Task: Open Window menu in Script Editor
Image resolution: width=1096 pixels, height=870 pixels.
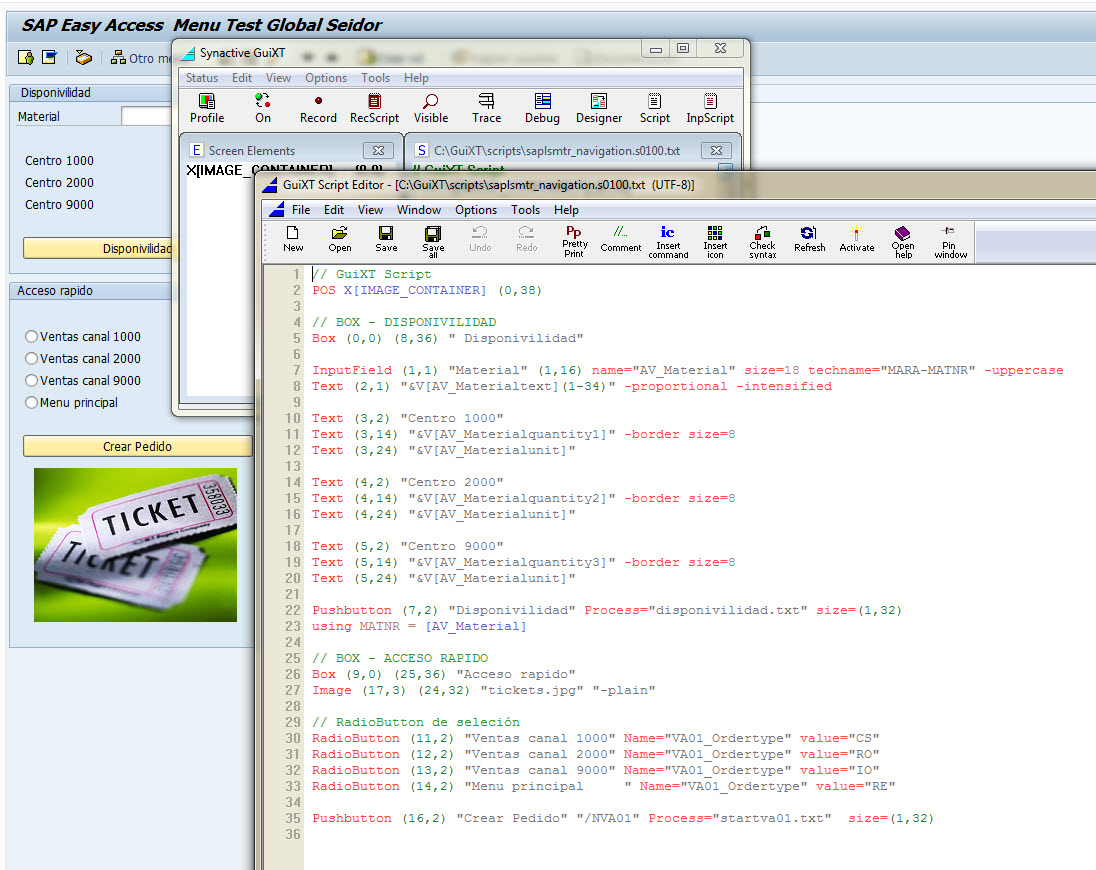Action: [419, 210]
